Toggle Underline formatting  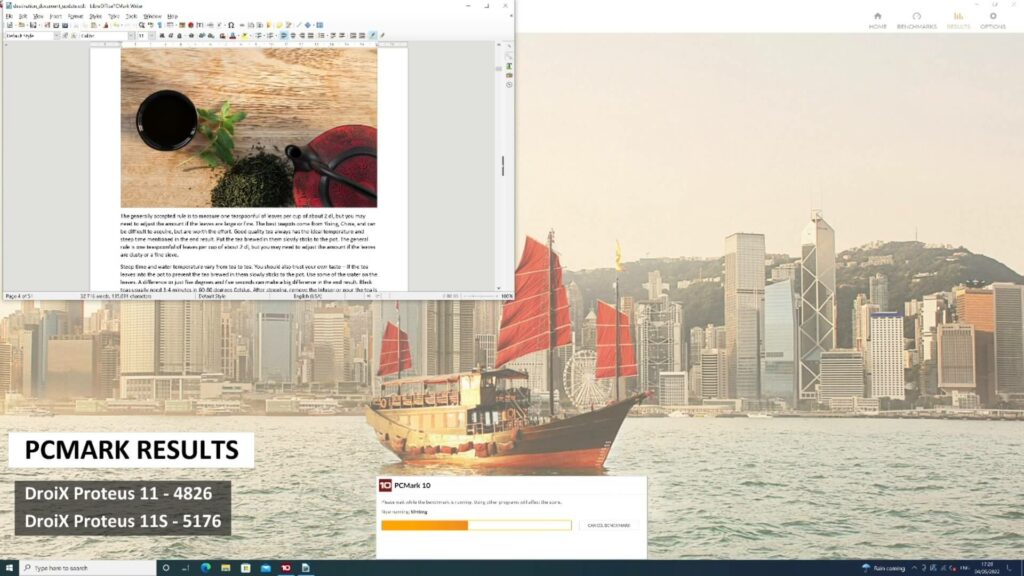[x=179, y=36]
